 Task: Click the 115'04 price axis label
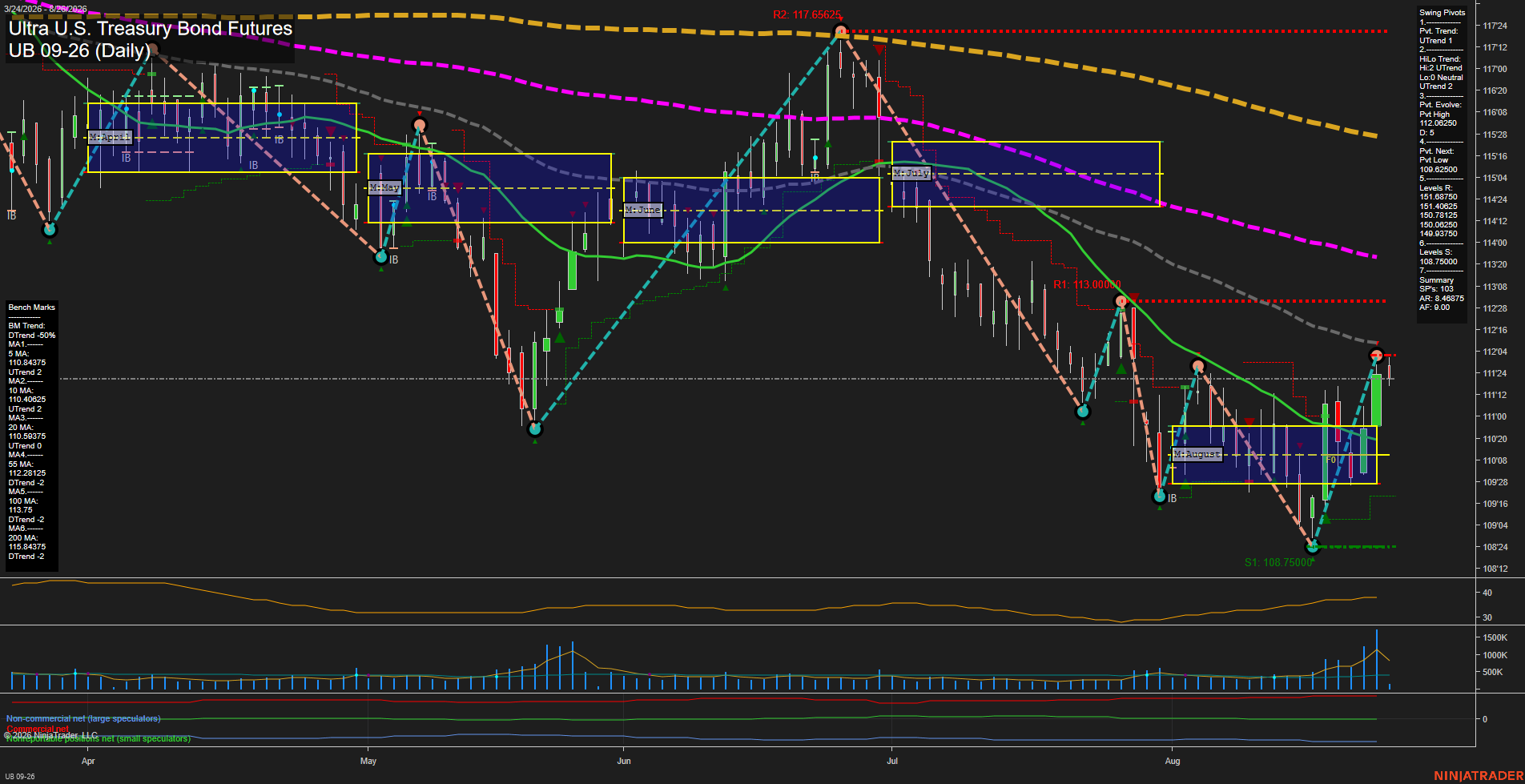(1495, 178)
